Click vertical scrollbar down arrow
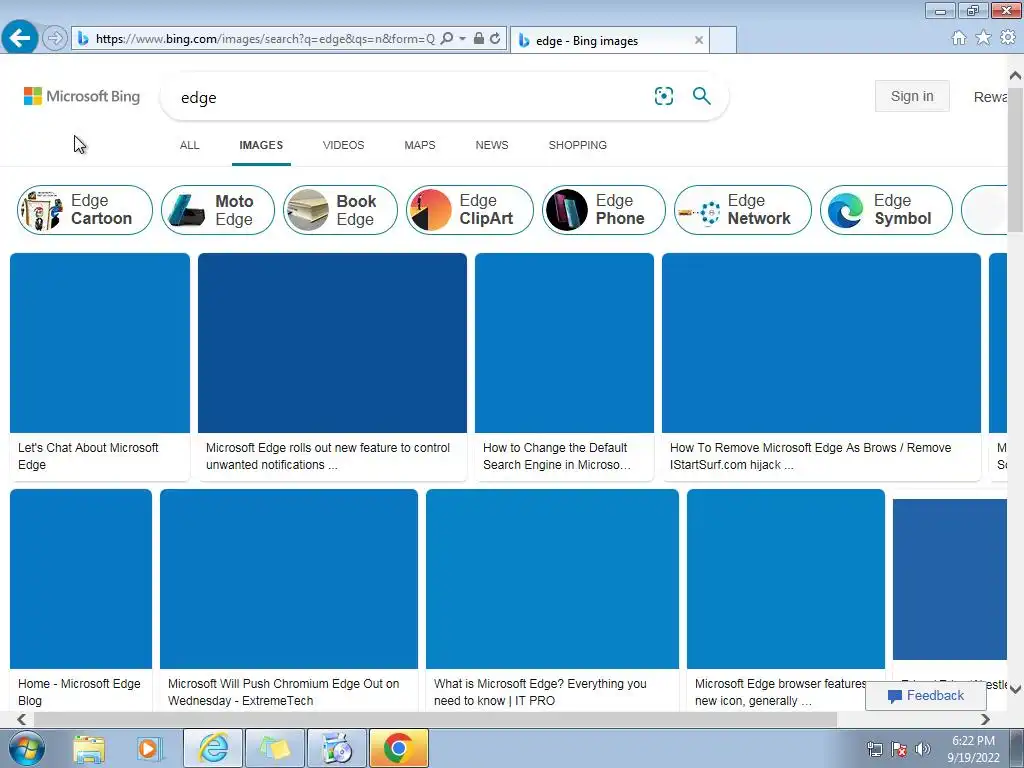This screenshot has width=1024, height=768. pyautogui.click(x=1016, y=690)
